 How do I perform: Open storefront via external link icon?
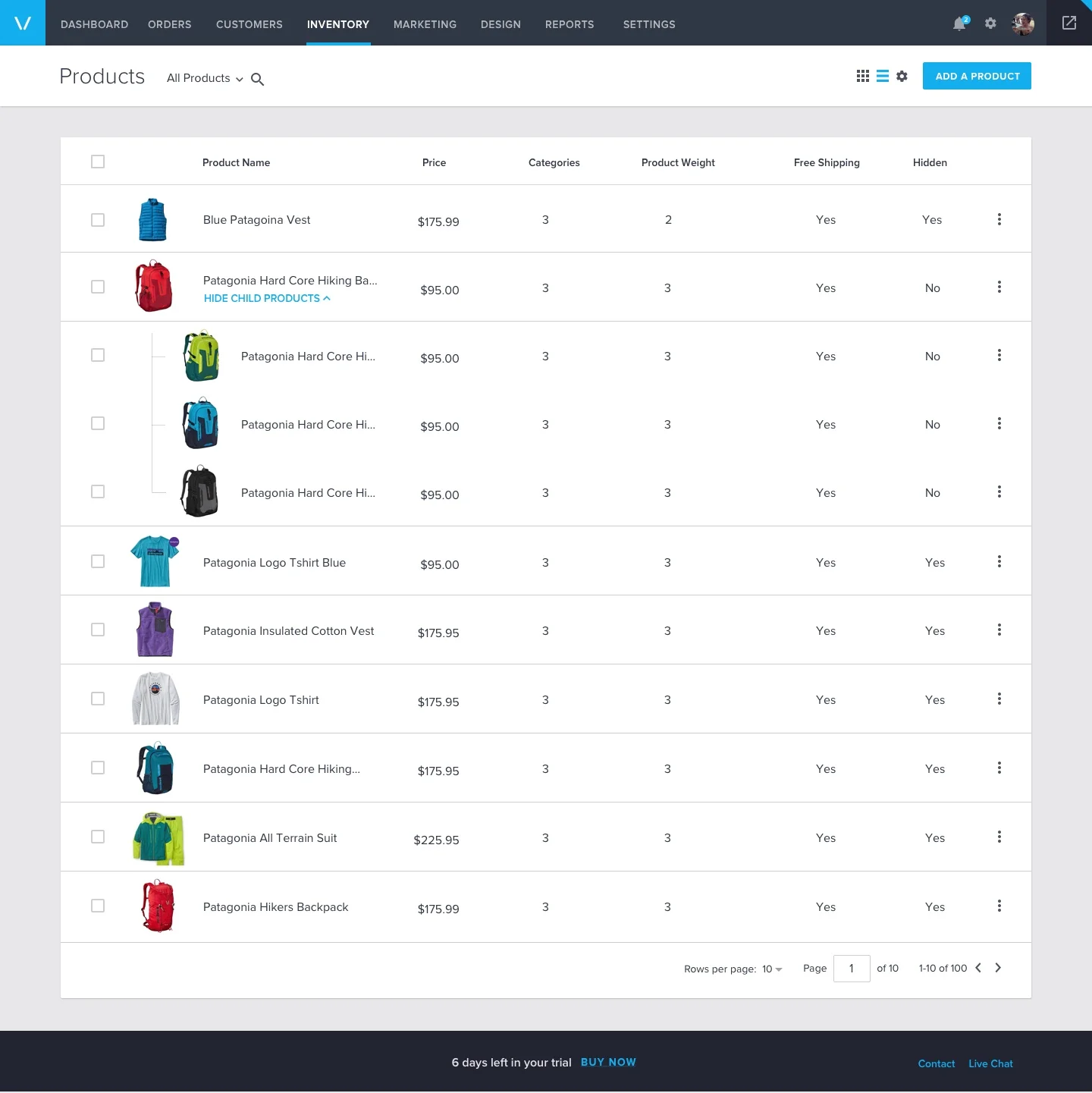tap(1069, 23)
